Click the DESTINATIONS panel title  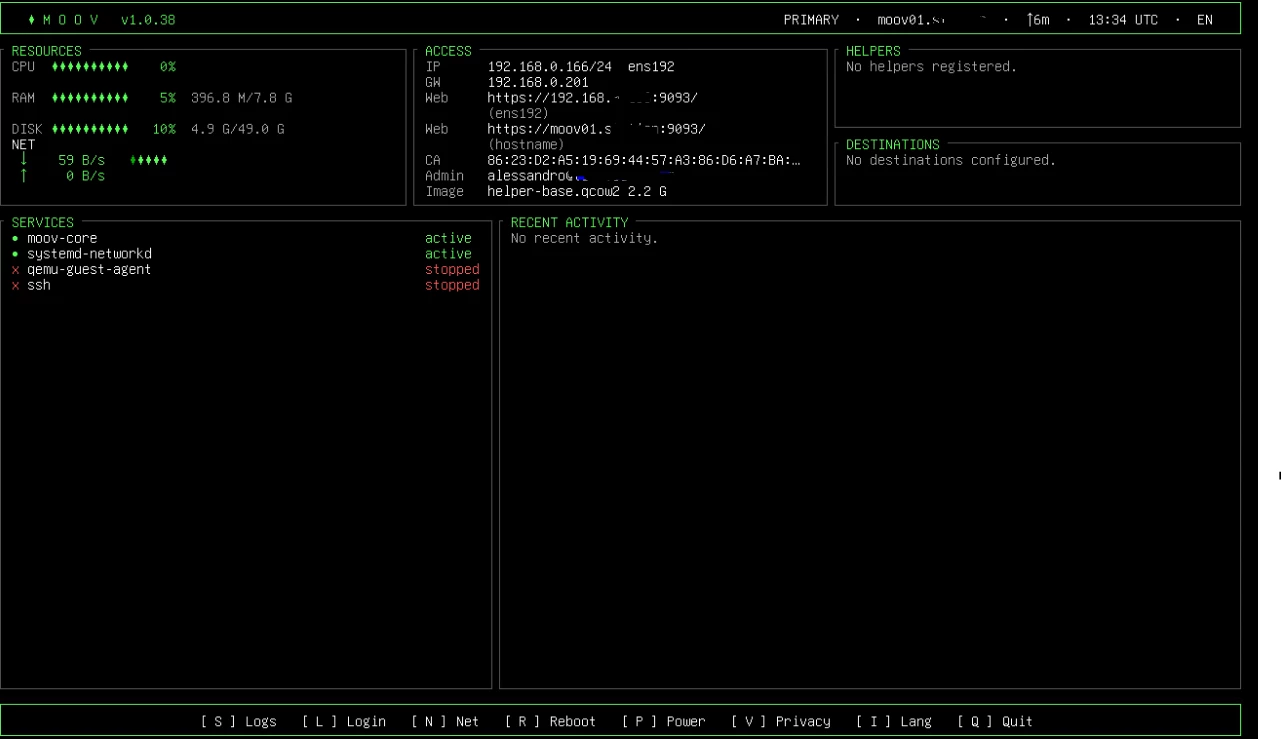[x=893, y=145]
